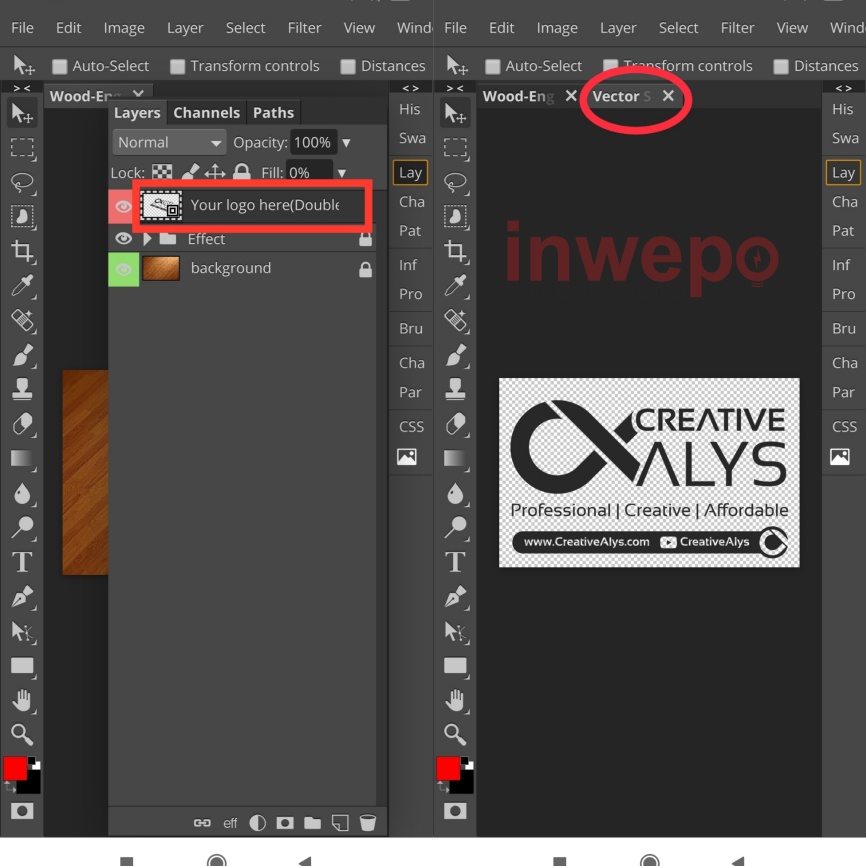The image size is (866, 866).
Task: Select the Pen tool in left pane
Action: click(22, 596)
